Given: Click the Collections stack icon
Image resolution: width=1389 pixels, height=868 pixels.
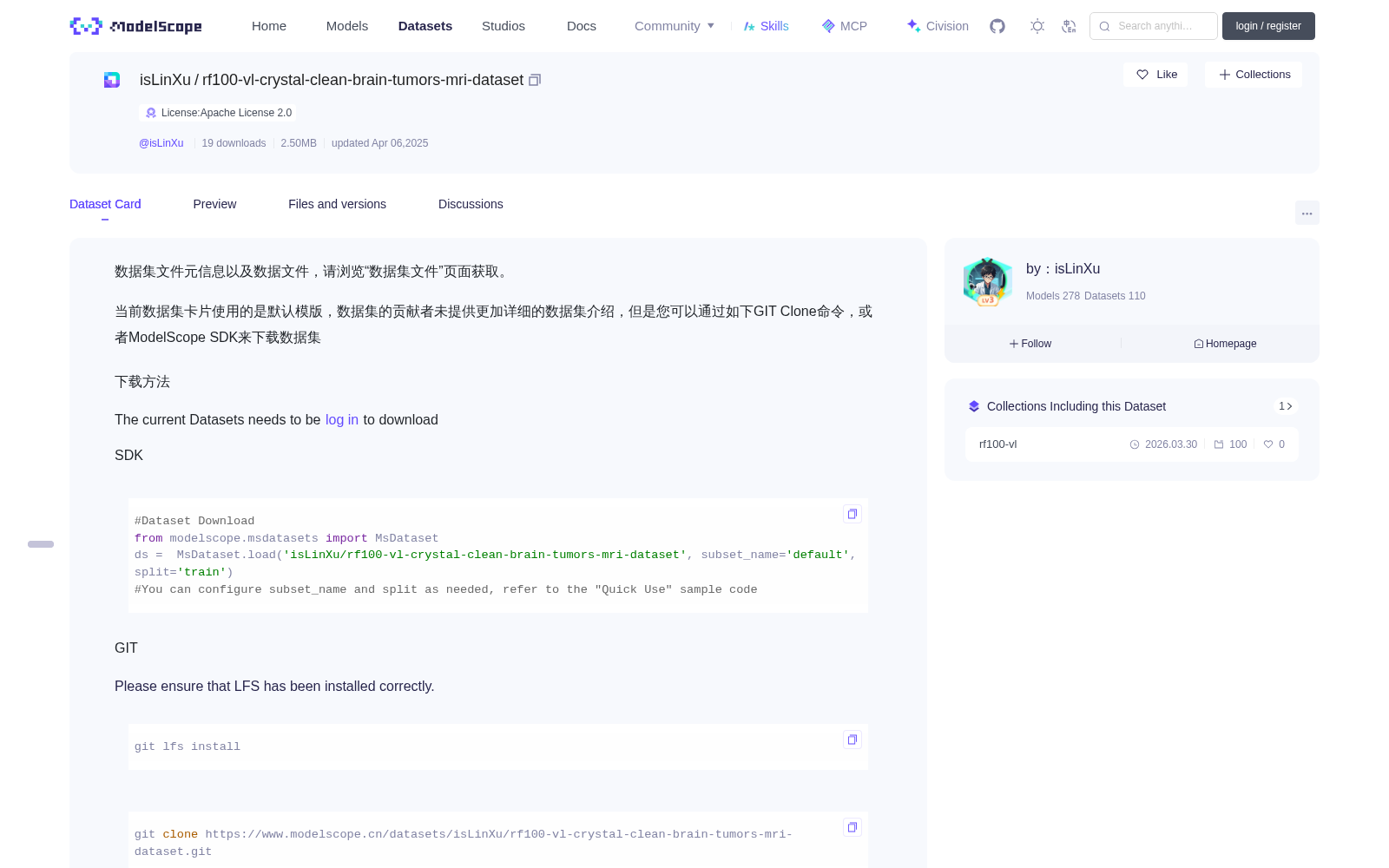Looking at the screenshot, I should coord(974,406).
